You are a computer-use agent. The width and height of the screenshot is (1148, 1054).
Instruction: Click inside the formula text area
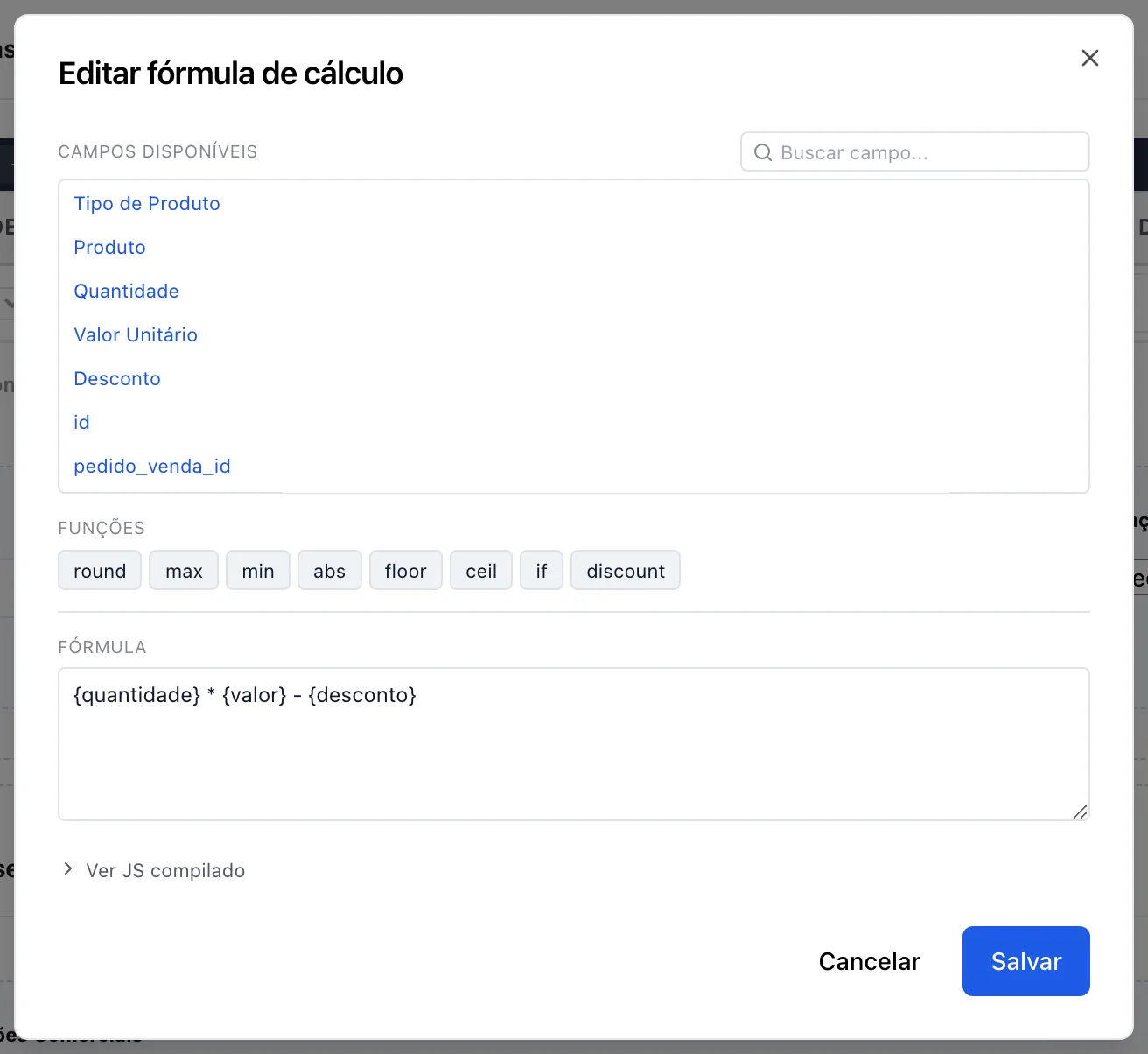tap(574, 744)
